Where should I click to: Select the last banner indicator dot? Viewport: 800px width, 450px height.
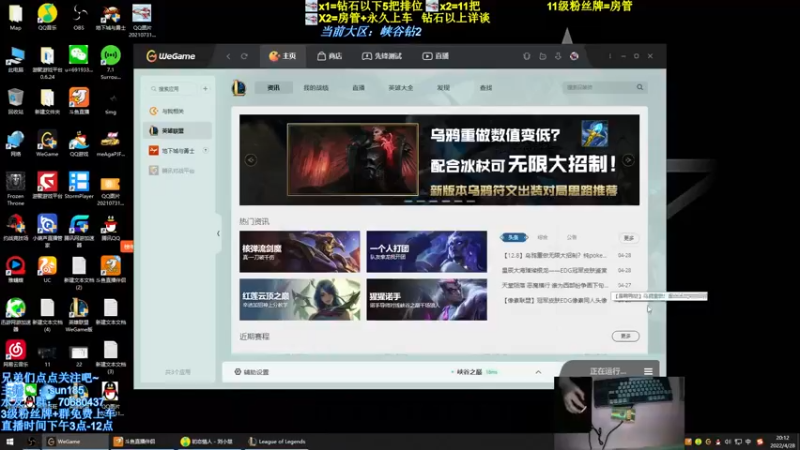click(470, 202)
